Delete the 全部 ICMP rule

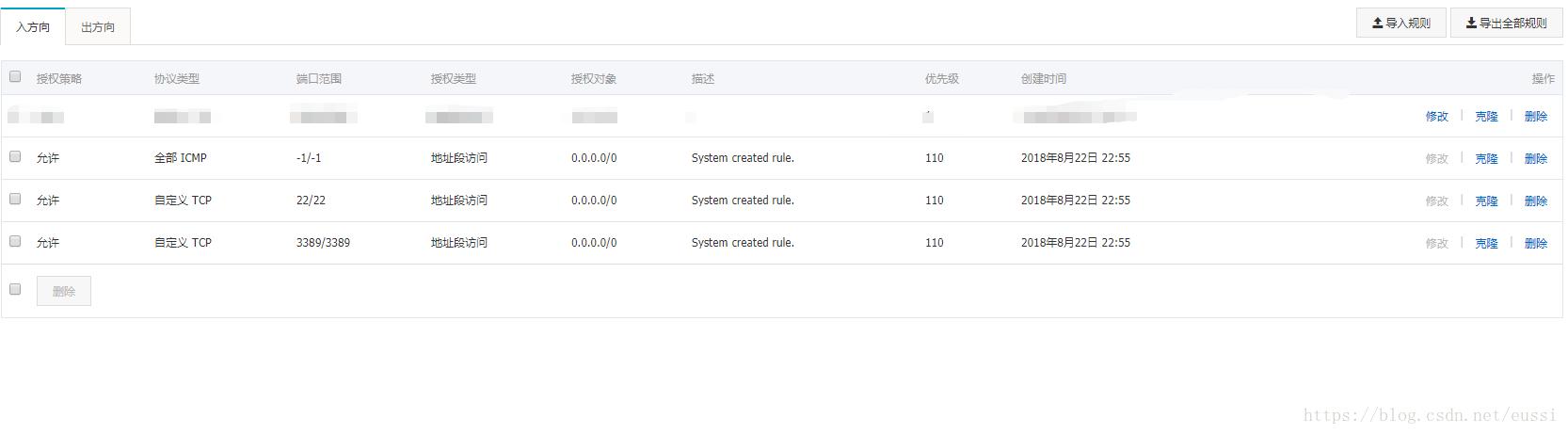point(1535,159)
